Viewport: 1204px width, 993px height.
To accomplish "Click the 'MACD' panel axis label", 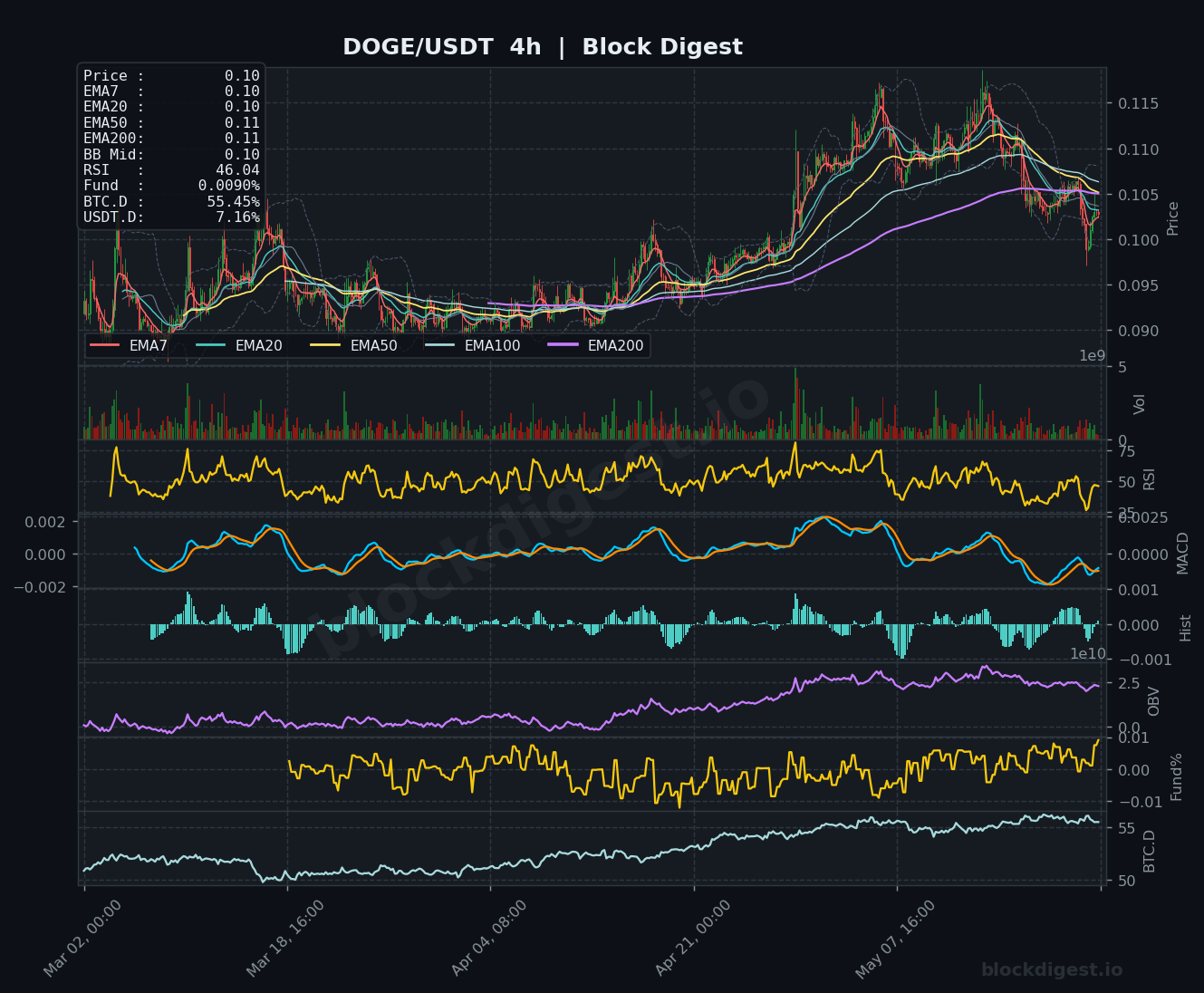I will coord(1182,553).
